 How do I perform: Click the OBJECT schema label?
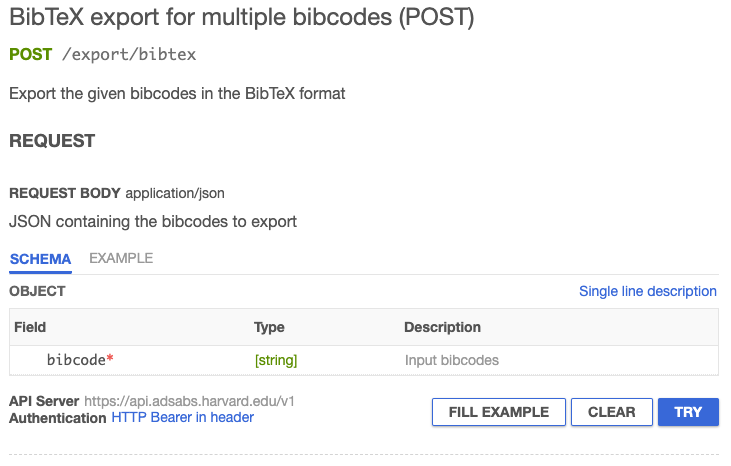[x=37, y=292]
